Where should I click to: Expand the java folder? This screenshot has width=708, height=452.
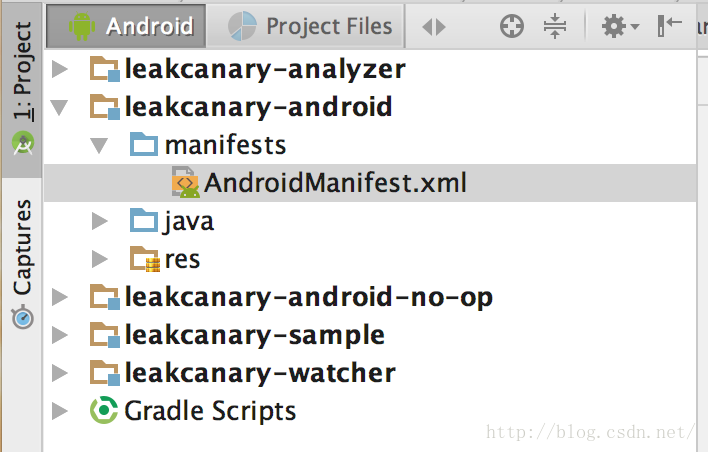[x=99, y=221]
